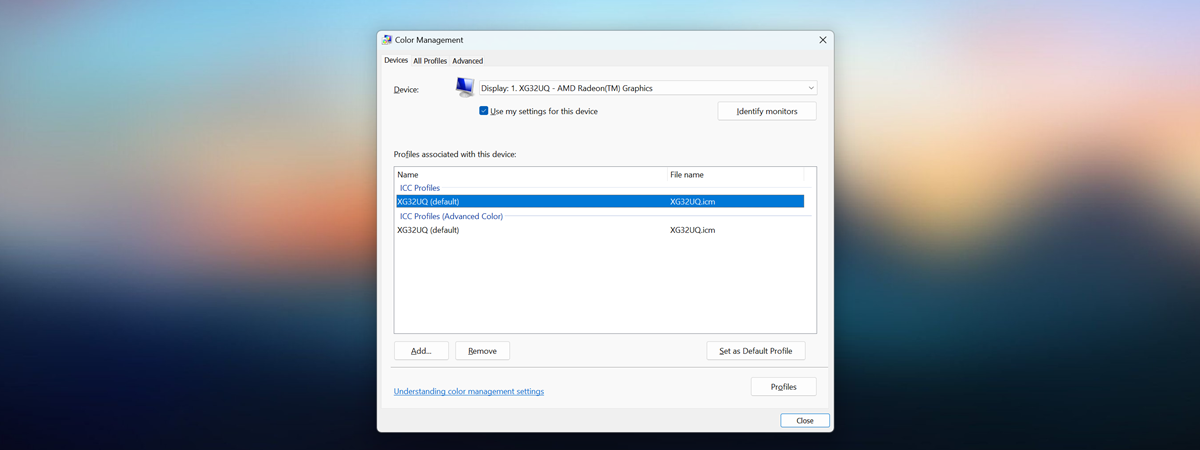This screenshot has width=1200, height=450.
Task: Click the Identify monitors button
Action: pyautogui.click(x=767, y=111)
